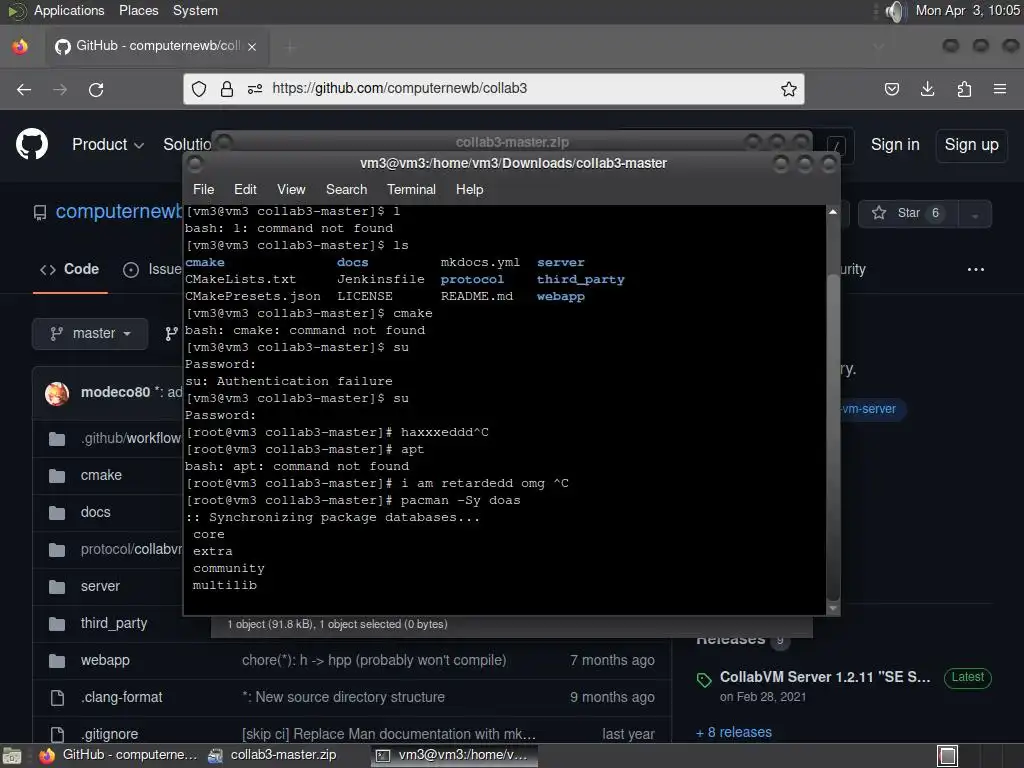Image resolution: width=1024 pixels, height=768 pixels.
Task: Click the Sign up button
Action: (971, 144)
